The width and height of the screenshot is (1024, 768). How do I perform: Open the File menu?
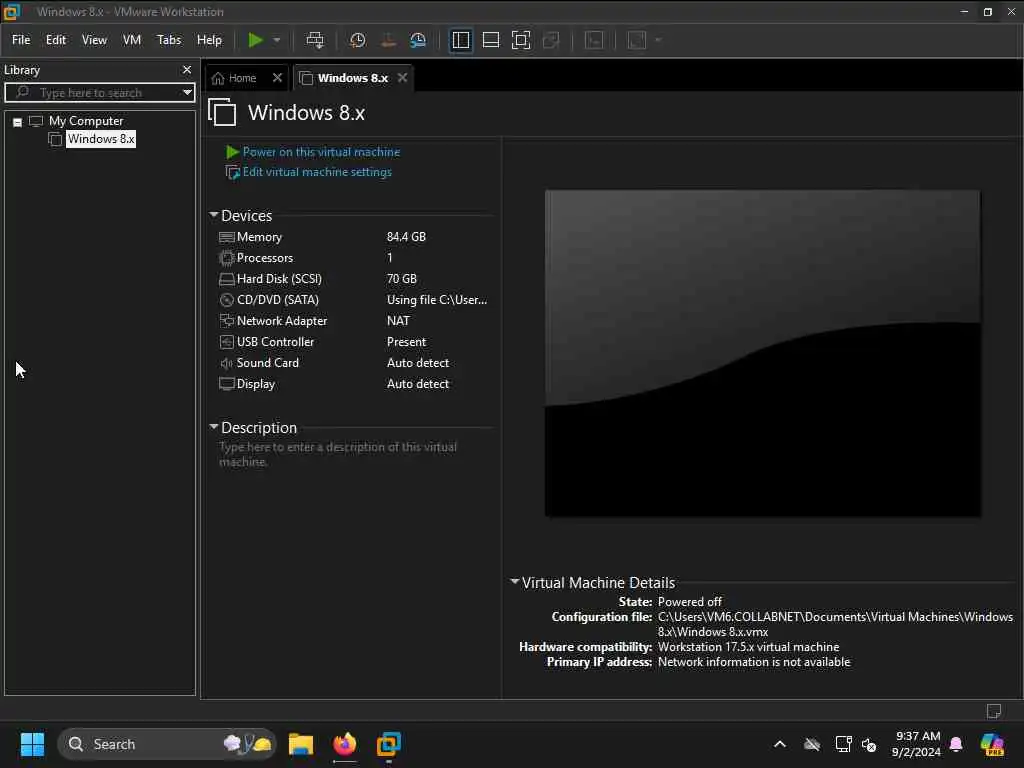[x=21, y=40]
